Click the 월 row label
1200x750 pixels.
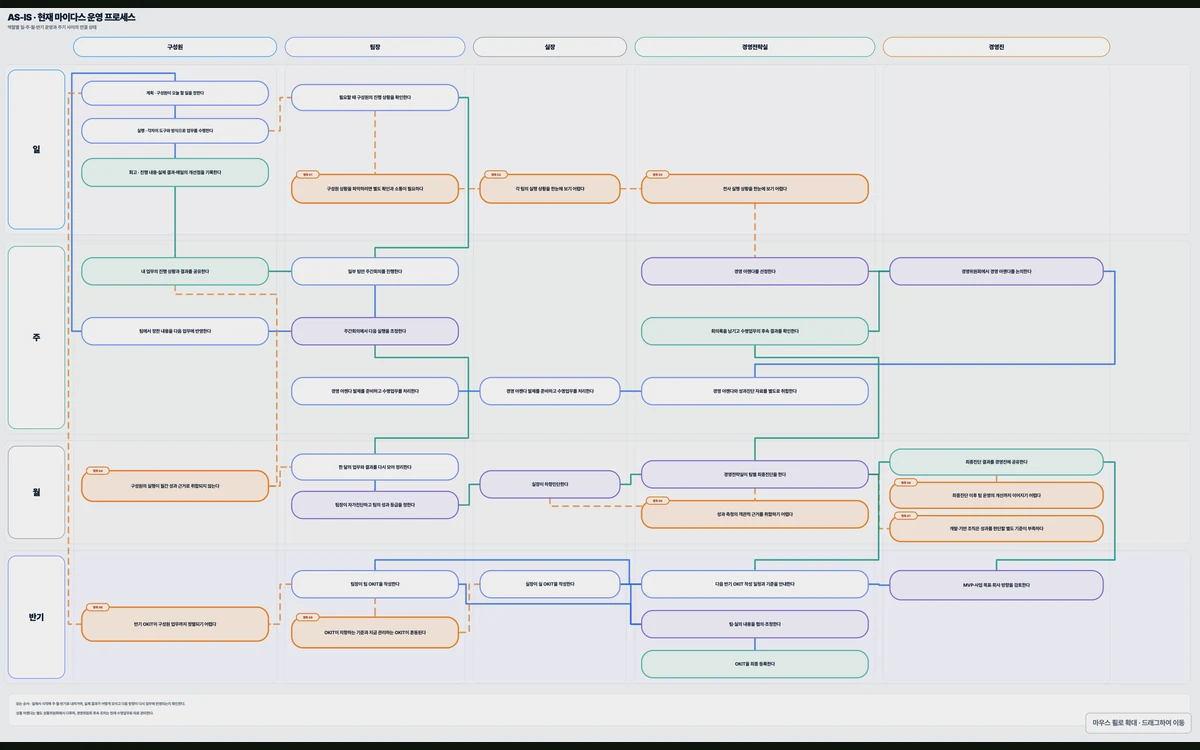pos(37,492)
